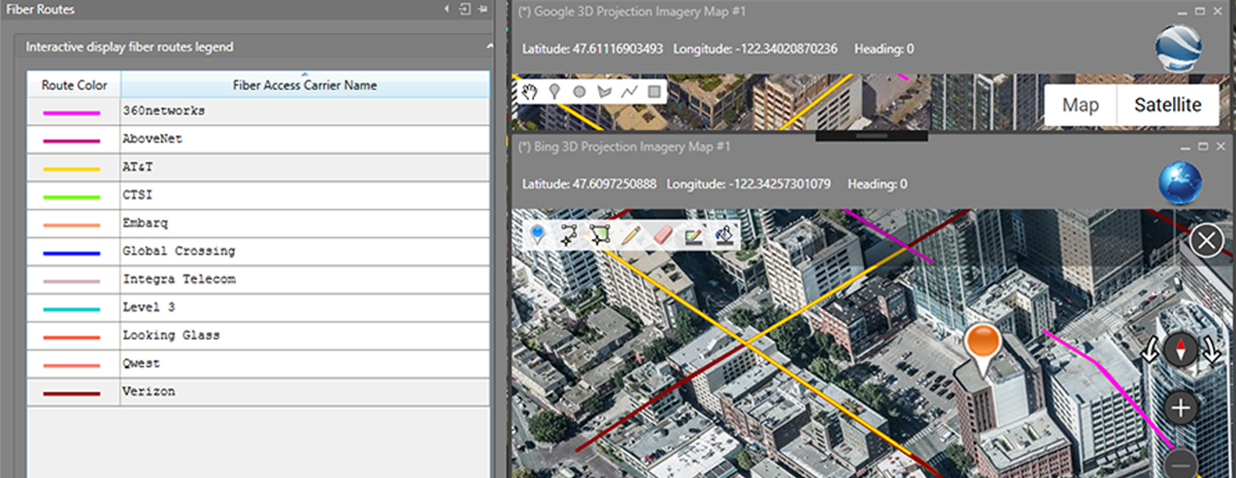Select the pan hand tool in Google map
The image size is (1236, 478).
point(531,91)
